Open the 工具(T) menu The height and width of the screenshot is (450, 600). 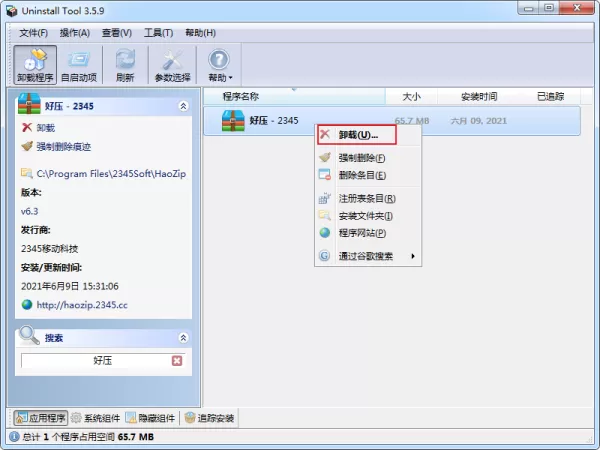pyautogui.click(x=158, y=33)
